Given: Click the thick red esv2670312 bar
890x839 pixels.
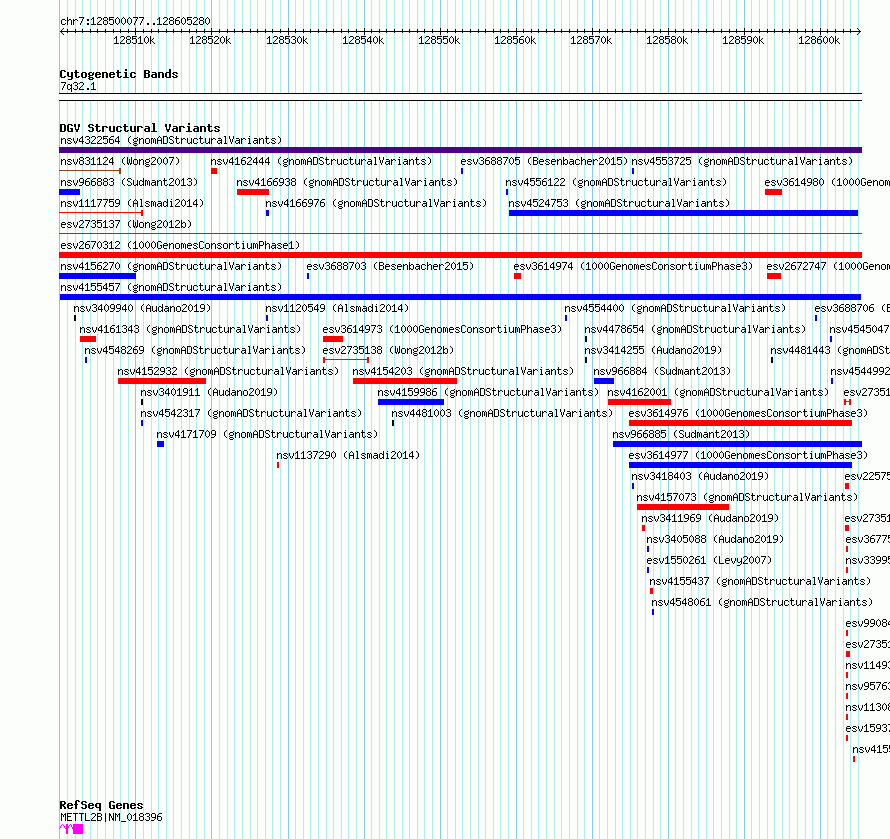Looking at the screenshot, I should (460, 255).
